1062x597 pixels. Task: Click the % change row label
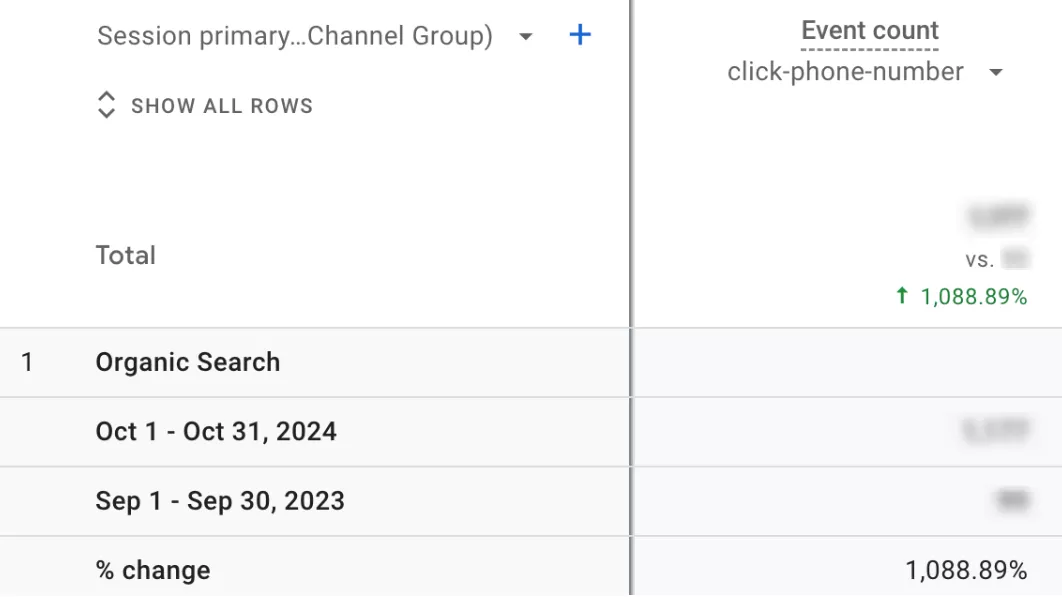coord(153,571)
